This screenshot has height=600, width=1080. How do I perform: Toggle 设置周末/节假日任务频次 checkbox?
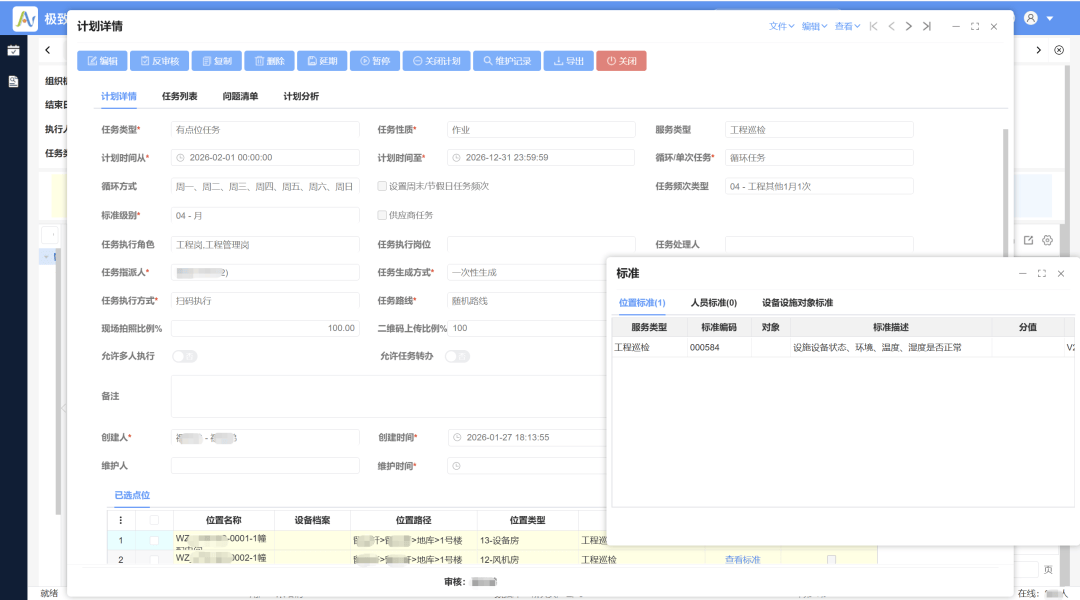[x=382, y=186]
